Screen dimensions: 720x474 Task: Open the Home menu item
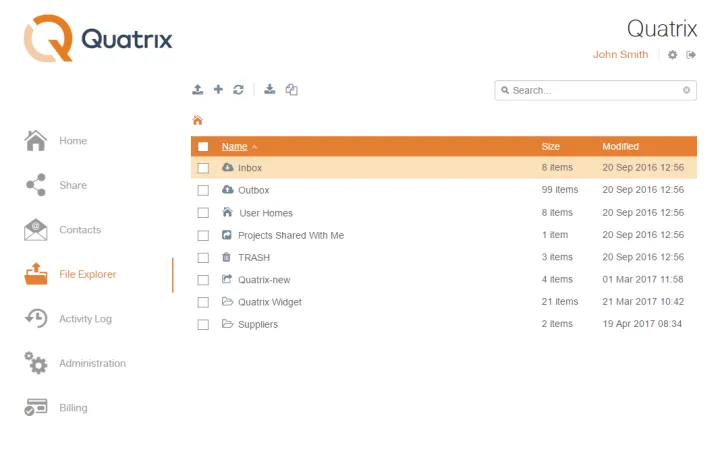[73, 141]
